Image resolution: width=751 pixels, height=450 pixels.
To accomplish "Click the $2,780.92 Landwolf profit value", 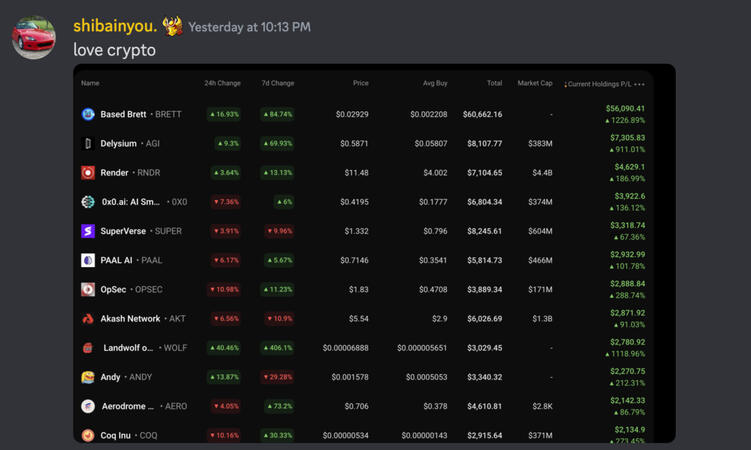I will (x=627, y=342).
